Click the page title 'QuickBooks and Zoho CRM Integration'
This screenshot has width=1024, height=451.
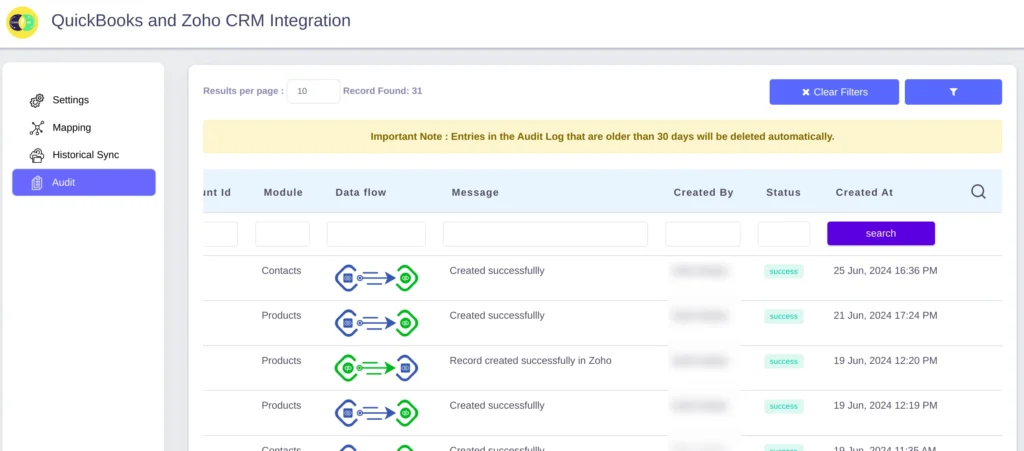(x=200, y=21)
